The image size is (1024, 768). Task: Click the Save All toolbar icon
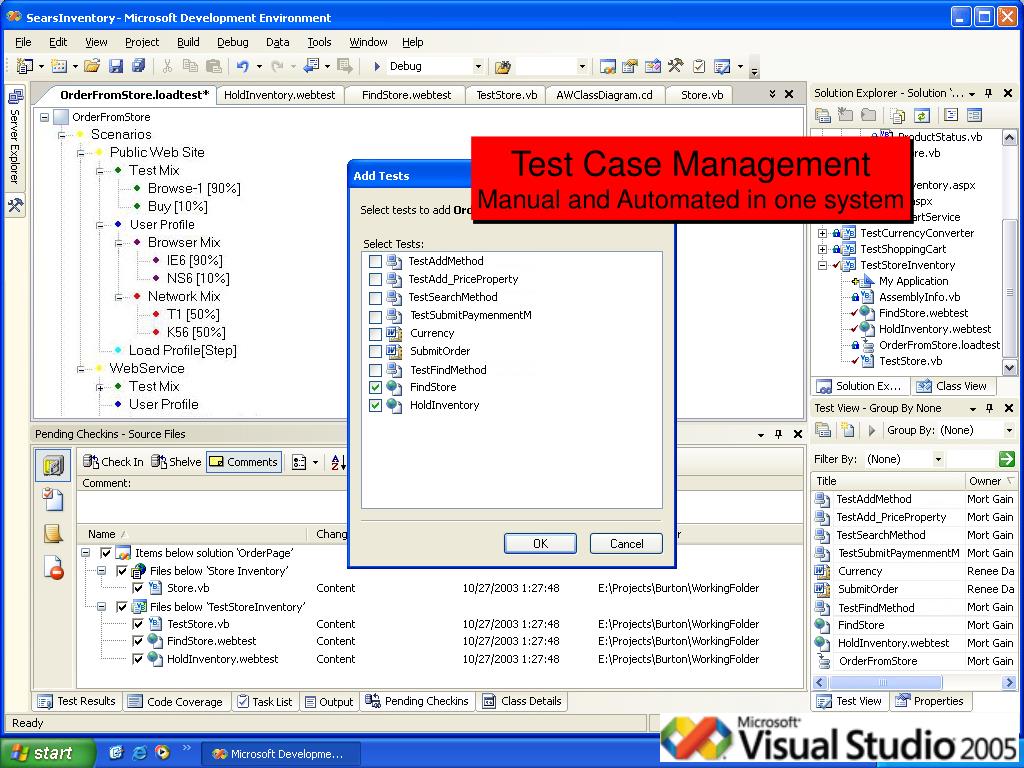pos(138,66)
